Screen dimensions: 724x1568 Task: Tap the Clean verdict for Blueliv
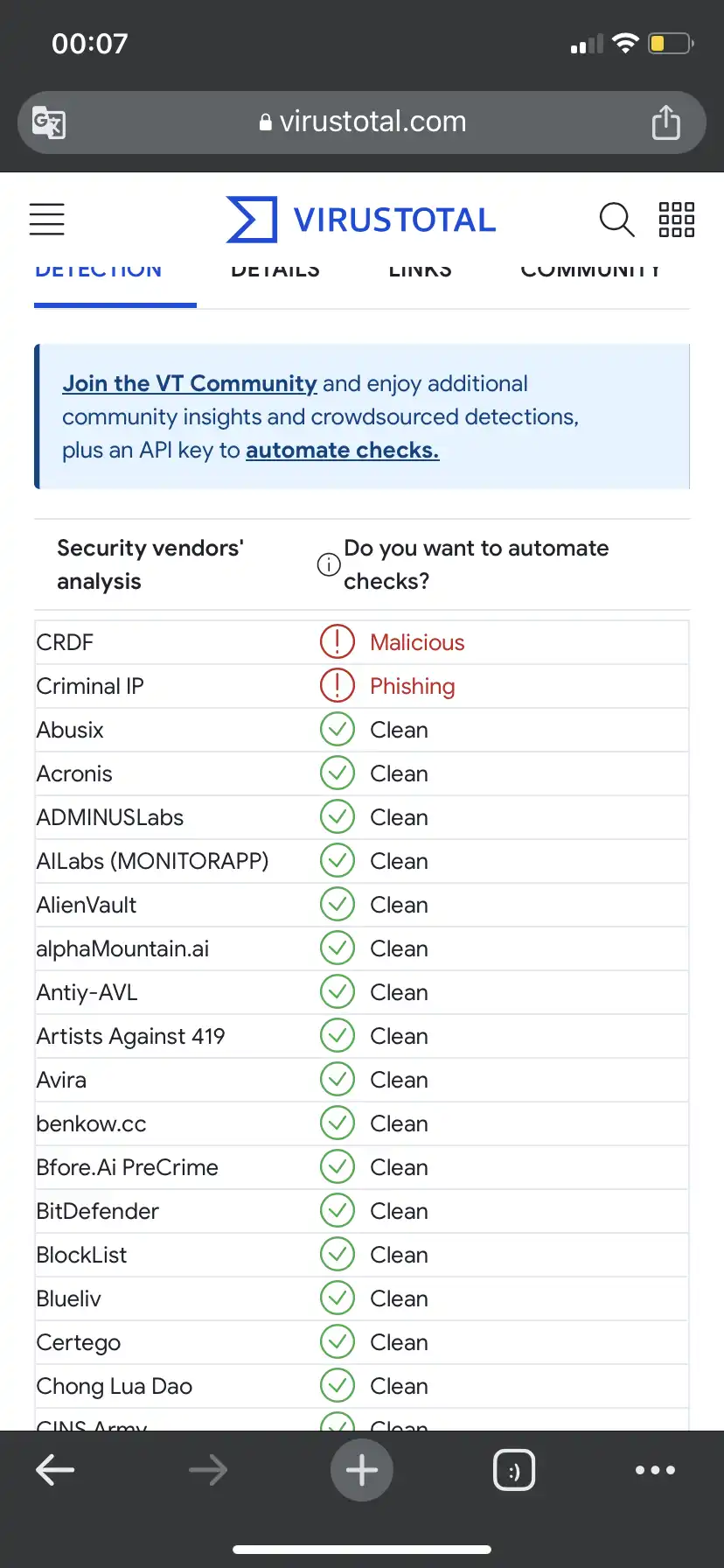click(x=399, y=1298)
